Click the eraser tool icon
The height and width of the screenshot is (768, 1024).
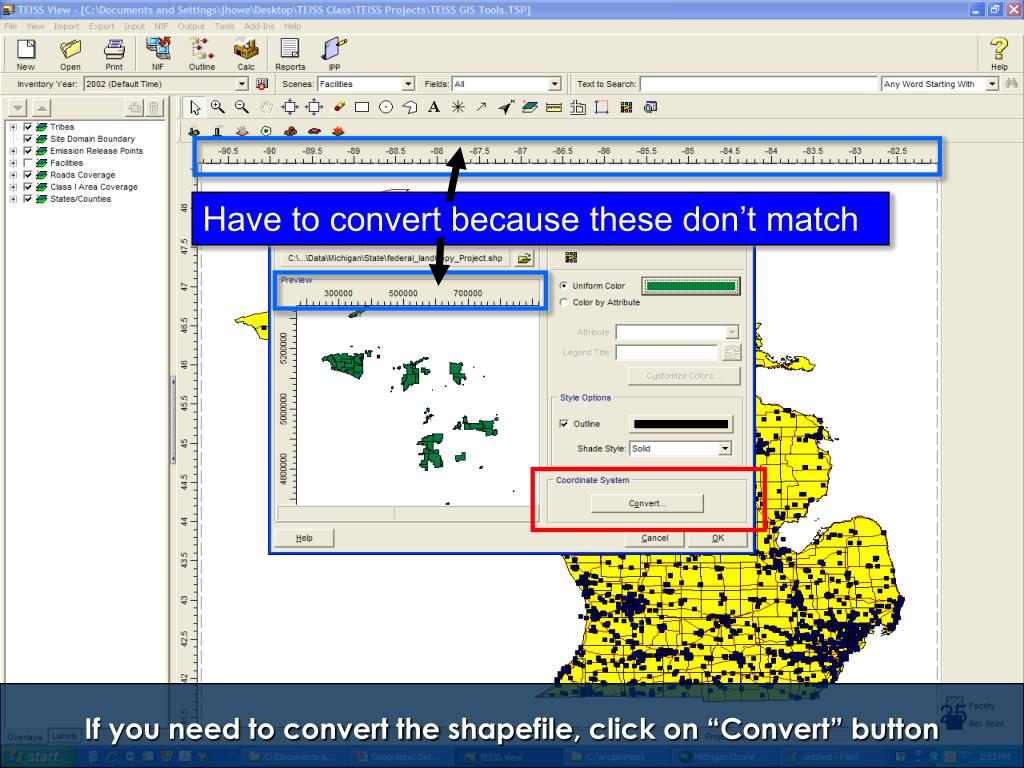coord(338,106)
